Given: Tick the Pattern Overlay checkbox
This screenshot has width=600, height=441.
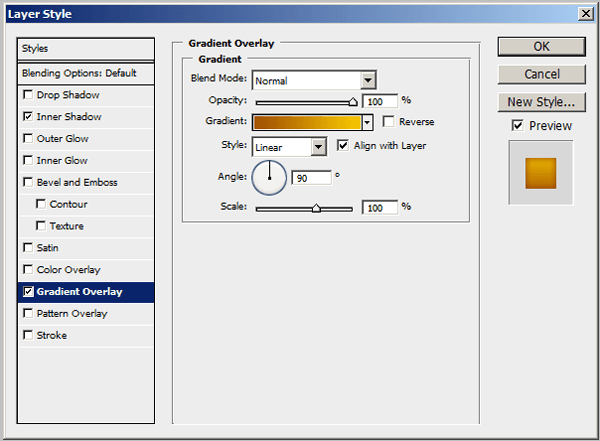Looking at the screenshot, I should [28, 313].
